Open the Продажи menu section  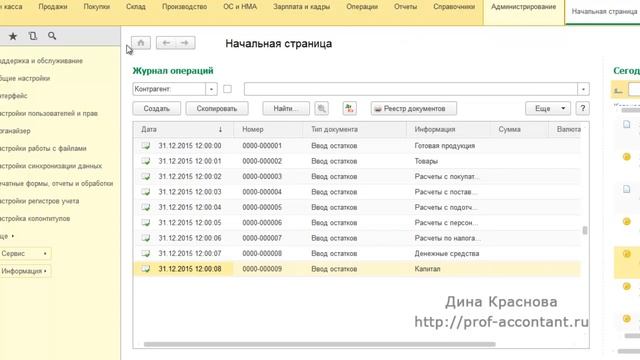(x=53, y=7)
